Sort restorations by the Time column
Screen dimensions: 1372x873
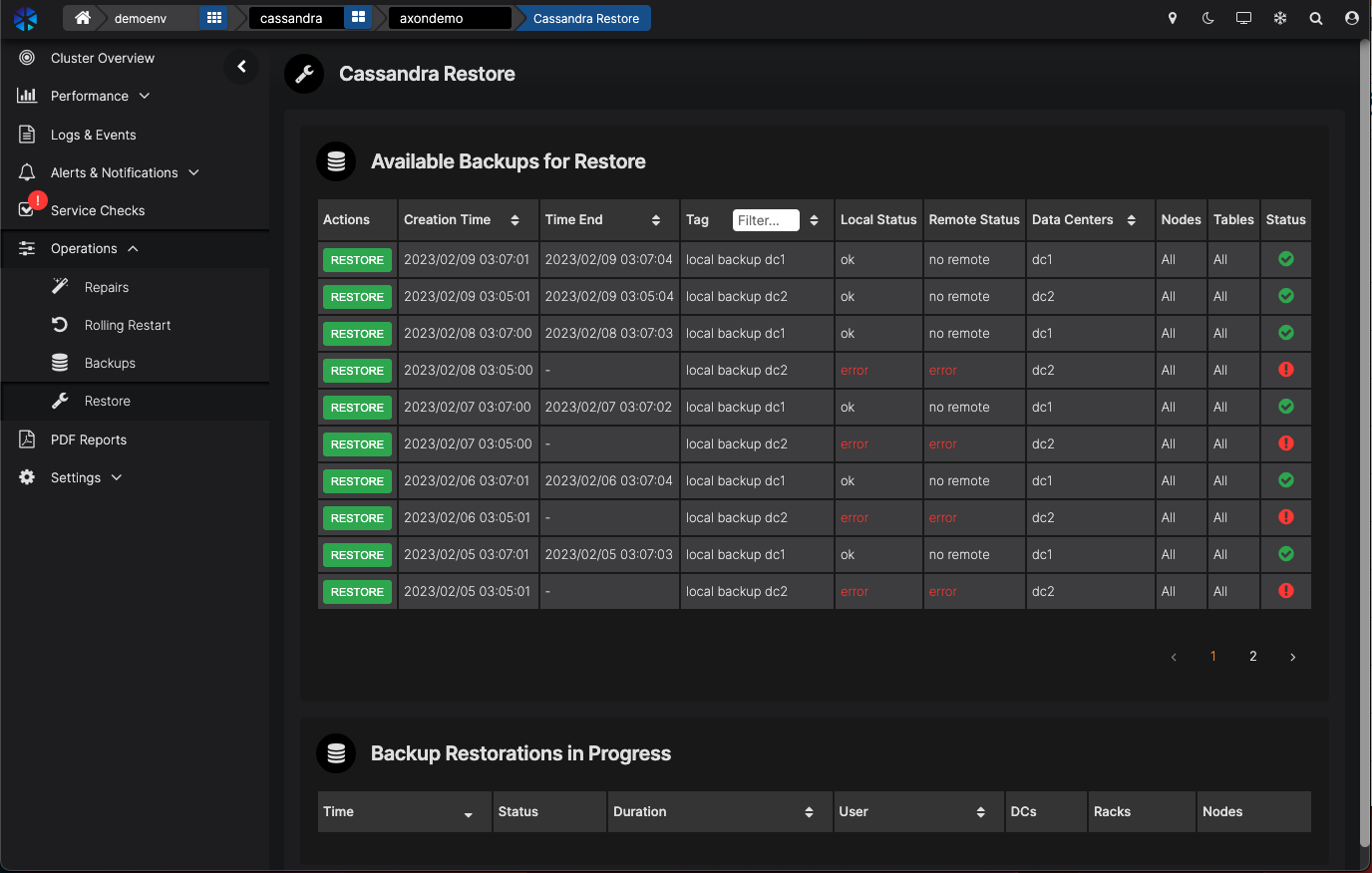click(469, 814)
